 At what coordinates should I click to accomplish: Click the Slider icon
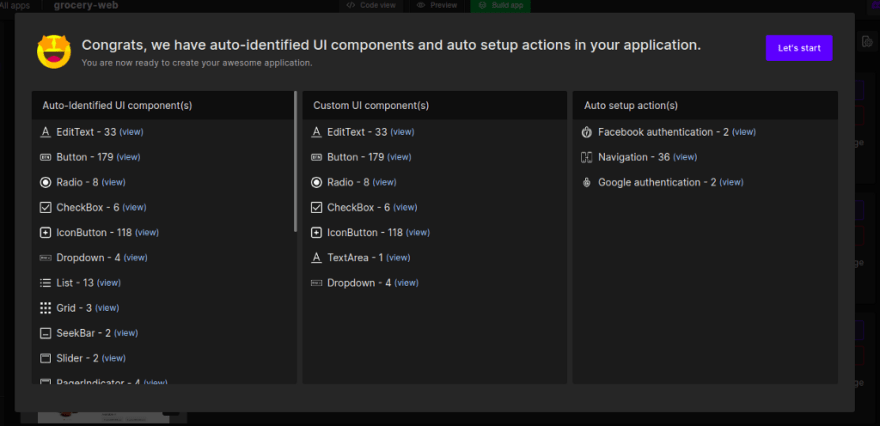click(x=45, y=358)
